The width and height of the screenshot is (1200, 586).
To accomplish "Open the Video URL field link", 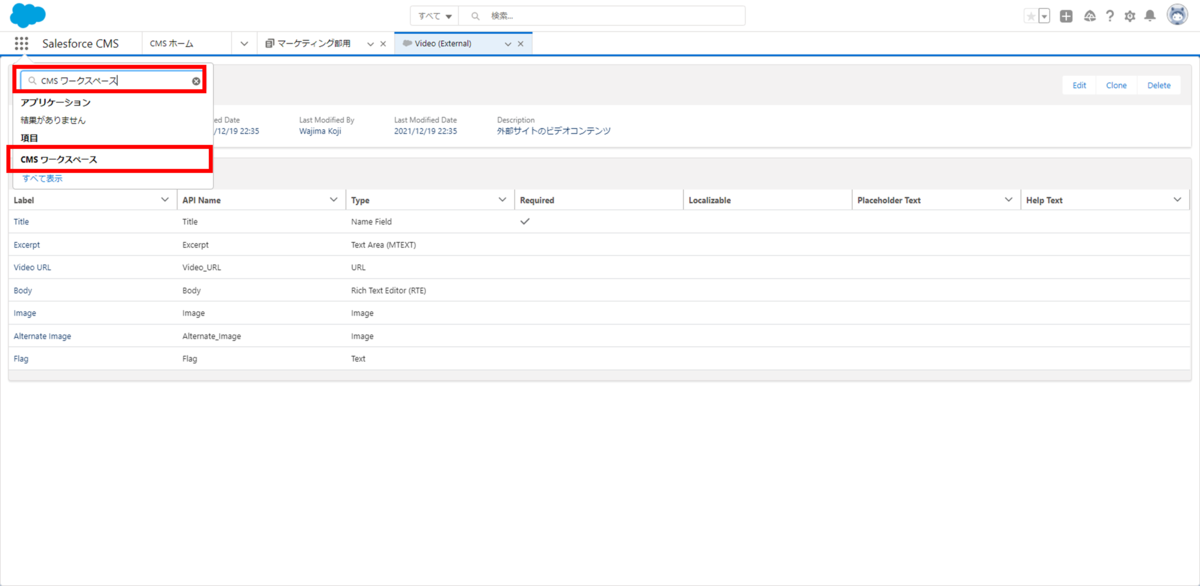I will click(33, 267).
